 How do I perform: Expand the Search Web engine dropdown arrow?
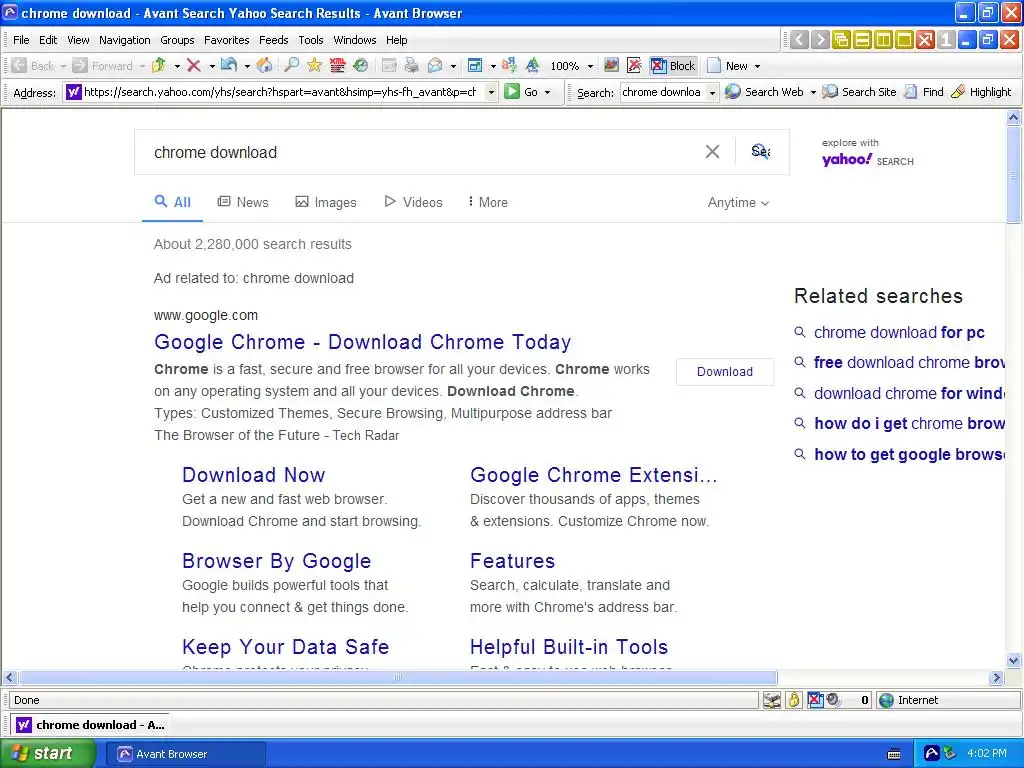[x=813, y=92]
